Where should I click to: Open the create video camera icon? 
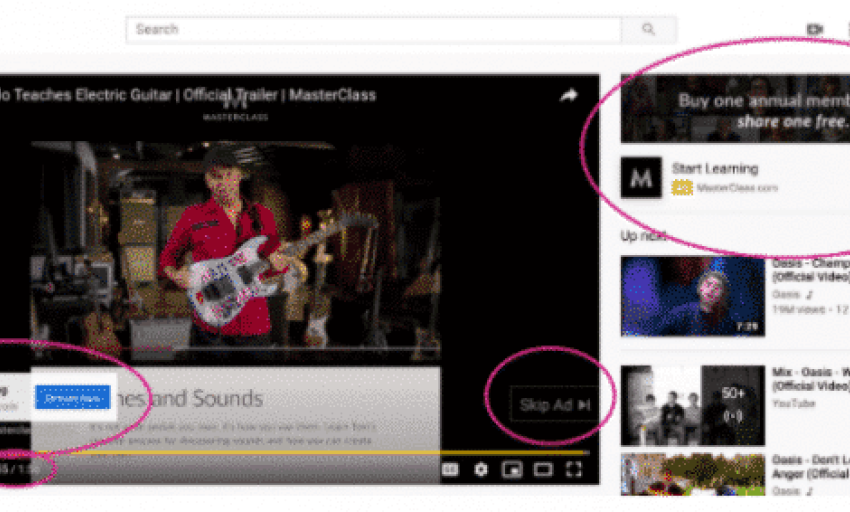[815, 29]
